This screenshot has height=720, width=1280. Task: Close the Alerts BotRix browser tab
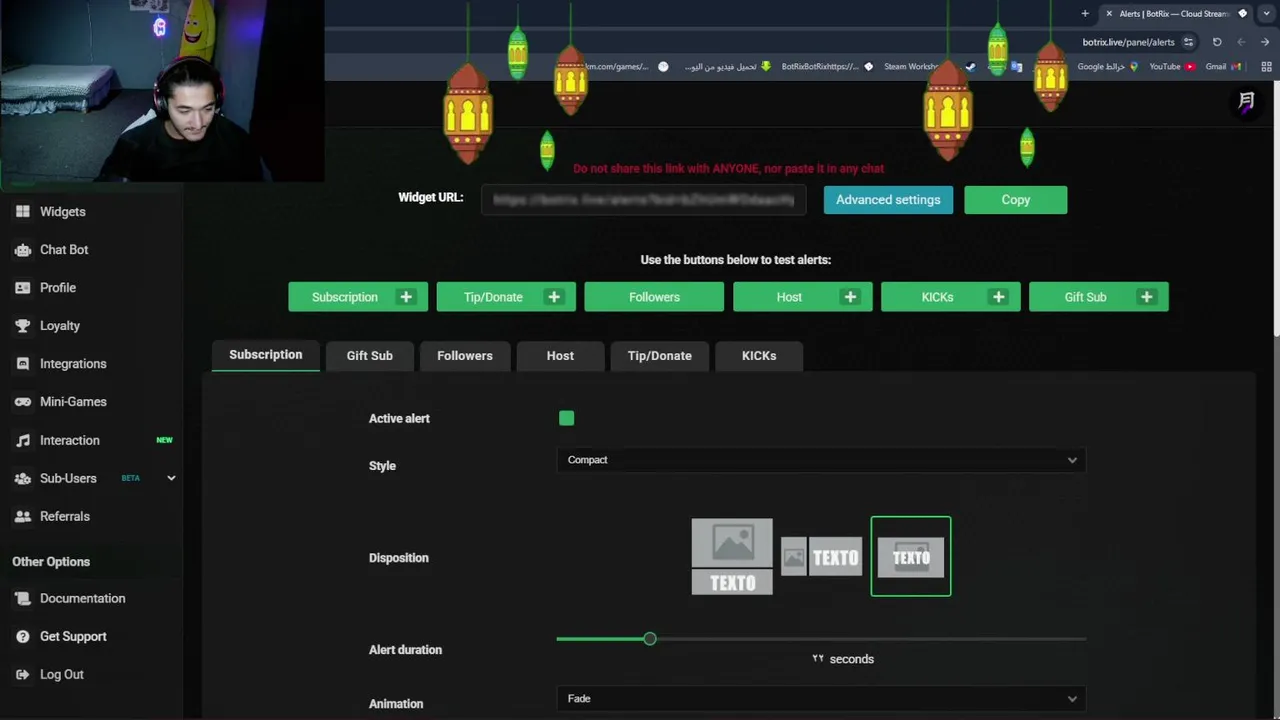pos(1109,13)
